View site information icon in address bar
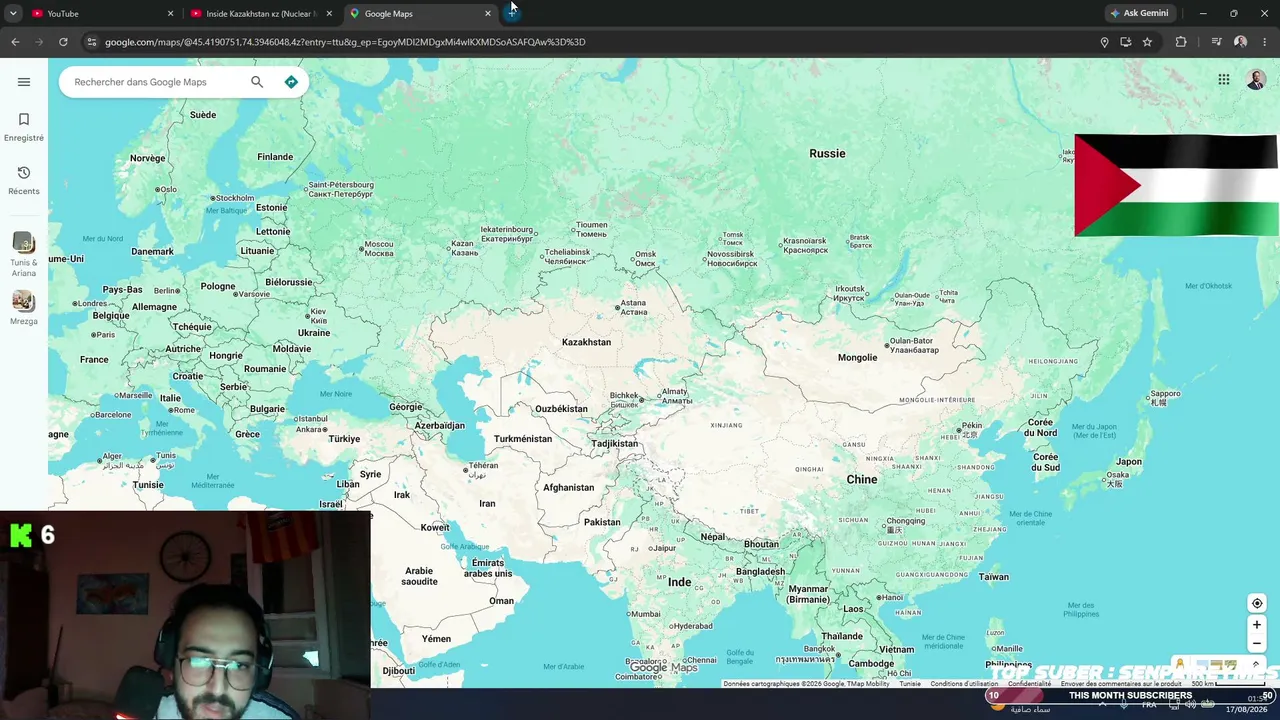Image resolution: width=1280 pixels, height=720 pixels. coord(91,42)
